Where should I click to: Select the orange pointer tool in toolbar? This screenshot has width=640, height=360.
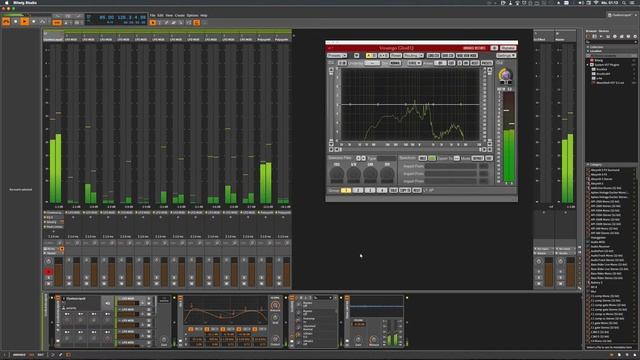click(153, 23)
